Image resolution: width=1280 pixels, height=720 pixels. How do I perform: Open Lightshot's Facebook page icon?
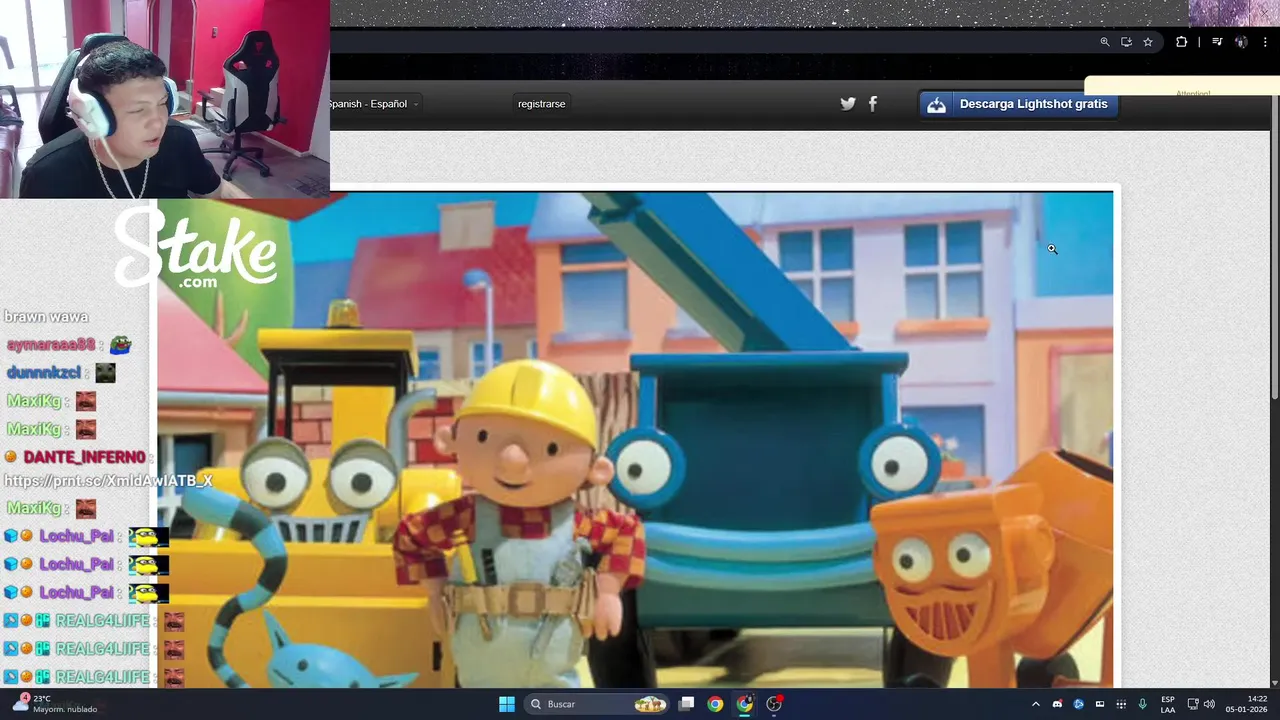873,104
